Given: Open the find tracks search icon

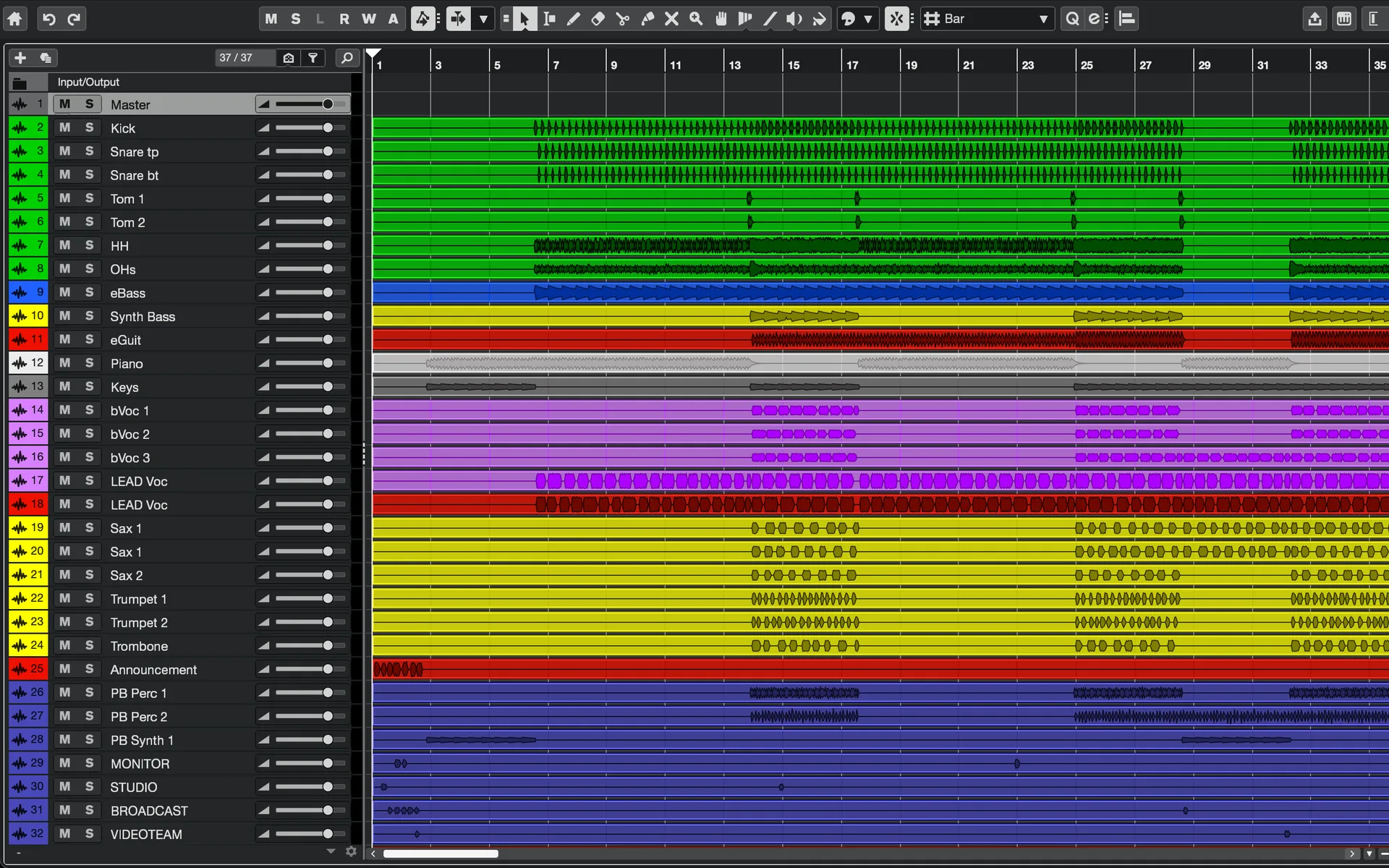Looking at the screenshot, I should (347, 58).
